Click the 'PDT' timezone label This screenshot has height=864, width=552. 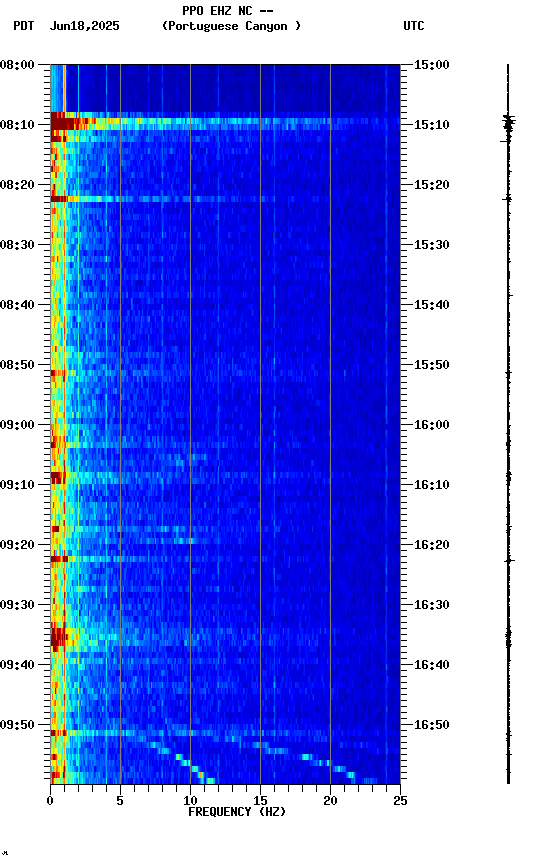24,26
